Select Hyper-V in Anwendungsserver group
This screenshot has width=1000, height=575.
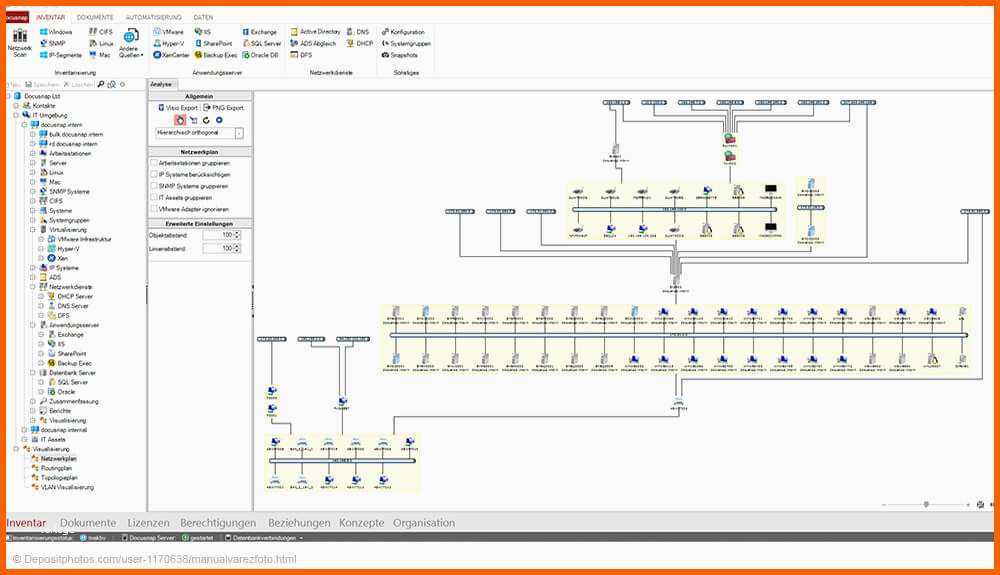pos(169,43)
